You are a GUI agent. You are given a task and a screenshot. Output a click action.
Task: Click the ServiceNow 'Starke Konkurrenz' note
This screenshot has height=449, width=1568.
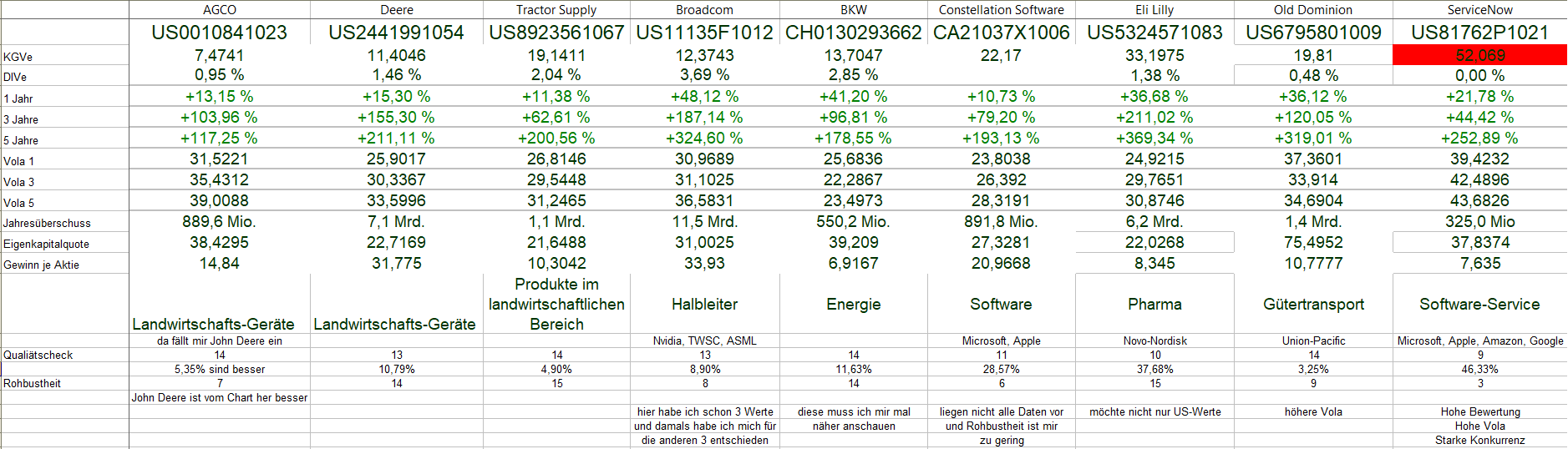click(1479, 440)
